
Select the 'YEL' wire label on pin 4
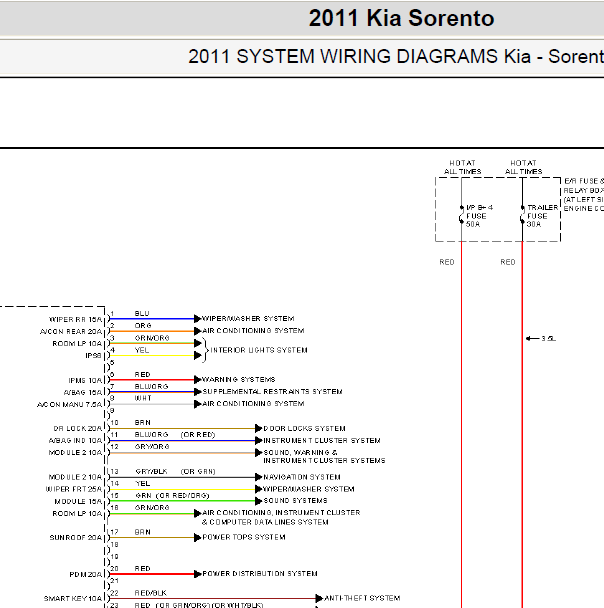[142, 350]
